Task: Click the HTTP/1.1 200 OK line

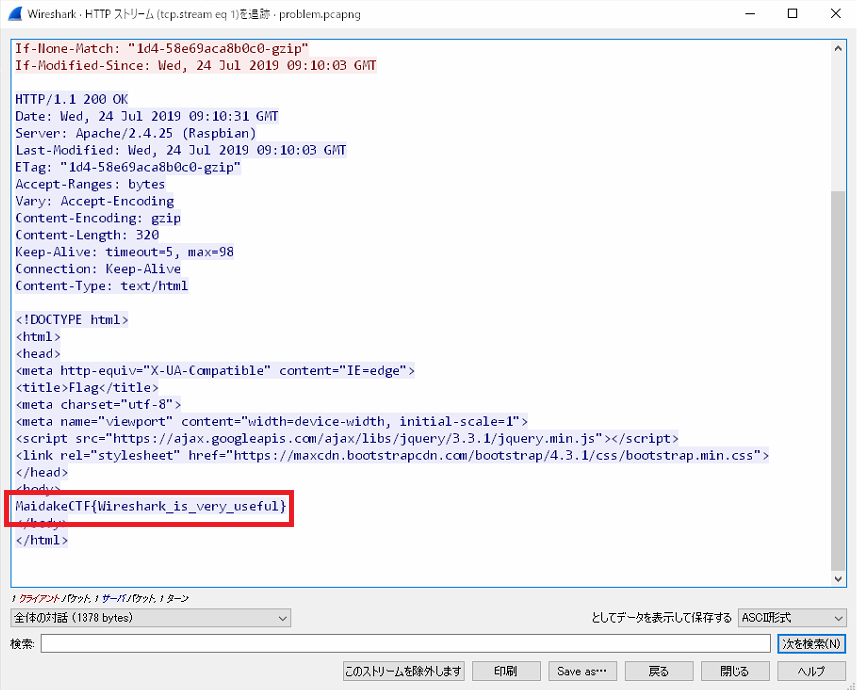Action: tap(72, 99)
